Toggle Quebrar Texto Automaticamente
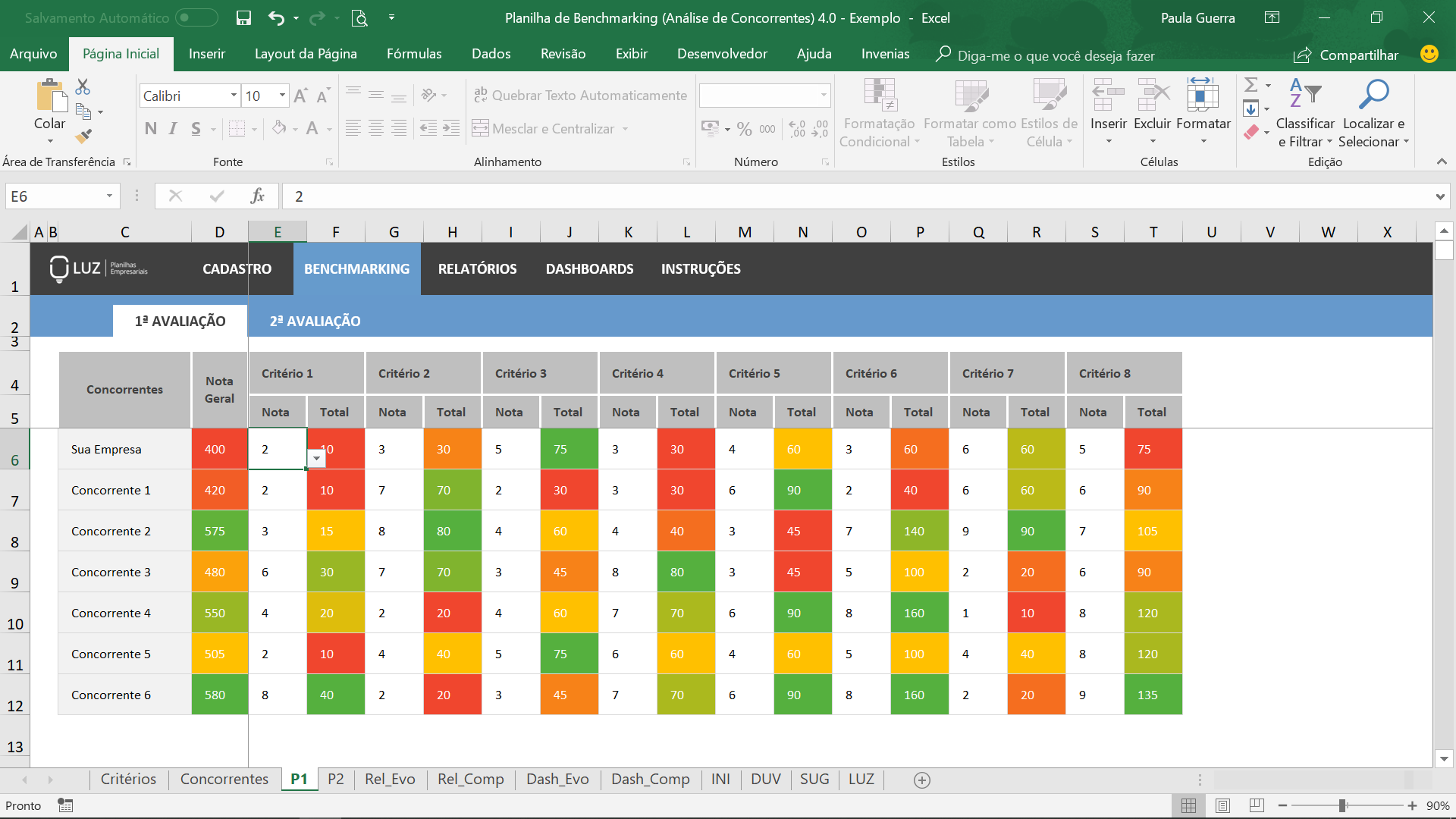The height and width of the screenshot is (819, 1456). coord(580,95)
